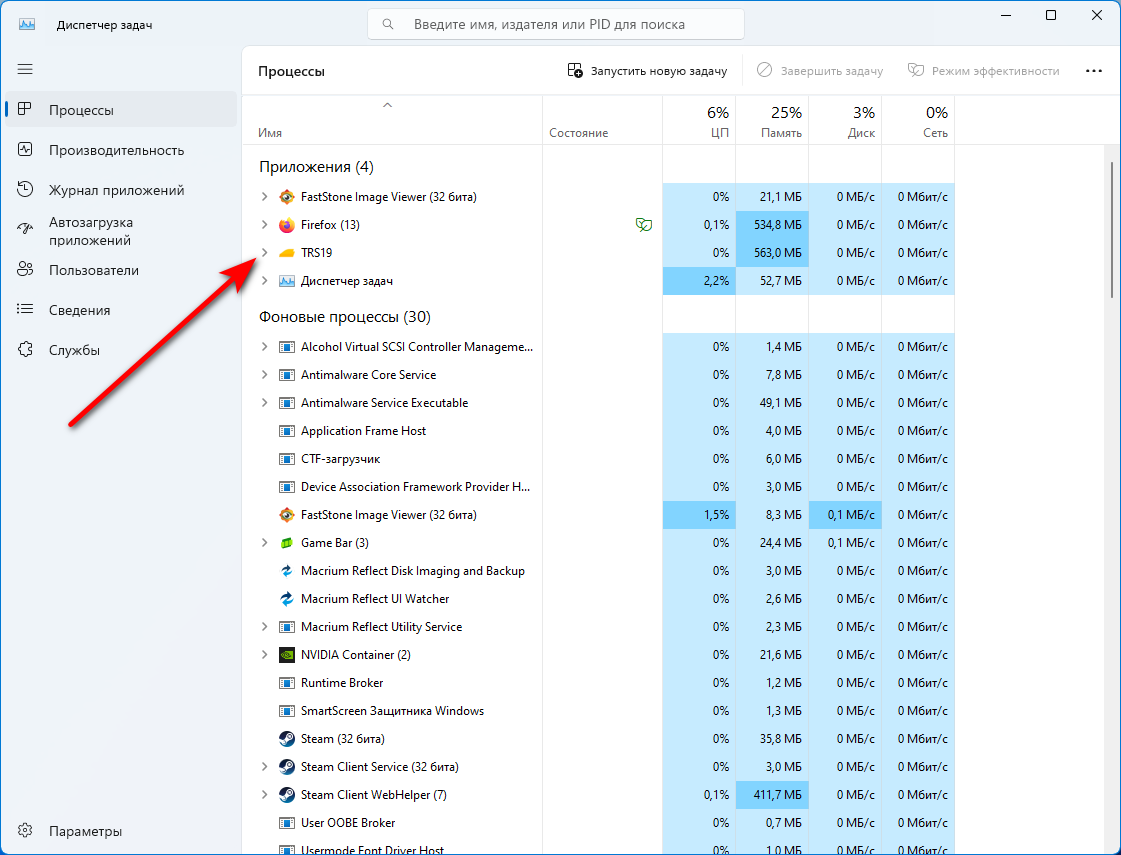The width and height of the screenshot is (1121, 855).
Task: Expand the TRS19 process row
Action: pos(265,252)
